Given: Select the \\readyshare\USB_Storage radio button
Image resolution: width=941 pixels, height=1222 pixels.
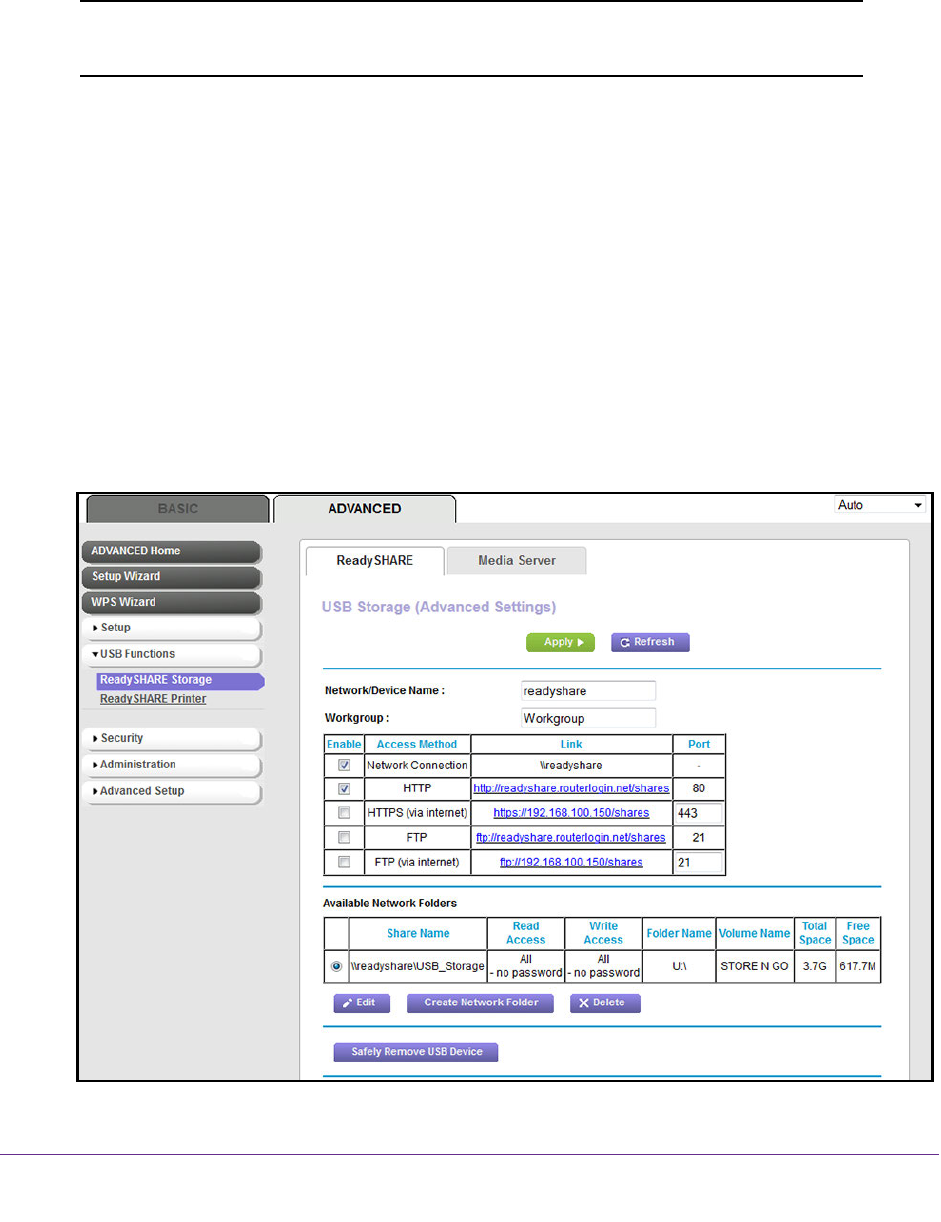Looking at the screenshot, I should (x=336, y=967).
